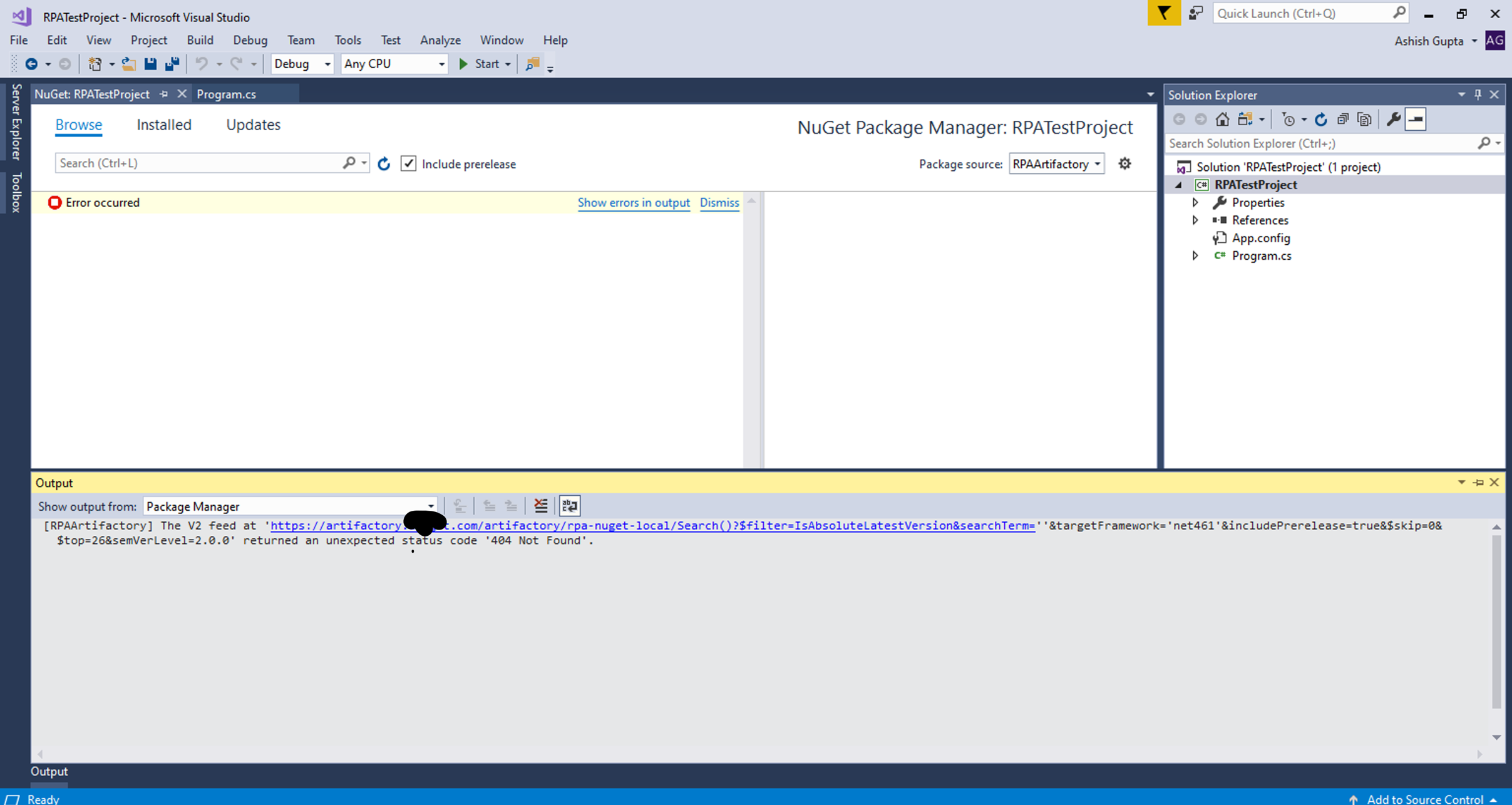
Task: Open Solution Explorer Properties wrench icon
Action: (1393, 119)
